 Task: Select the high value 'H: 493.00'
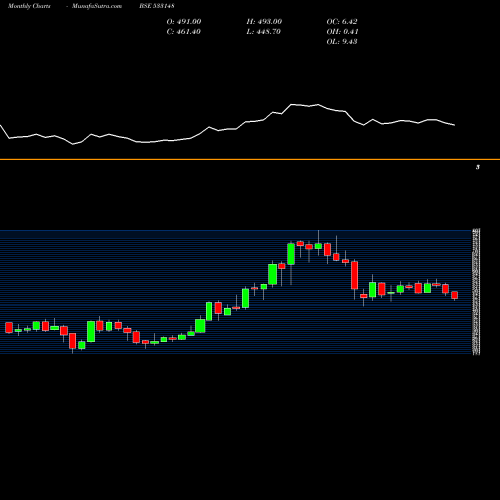264,22
